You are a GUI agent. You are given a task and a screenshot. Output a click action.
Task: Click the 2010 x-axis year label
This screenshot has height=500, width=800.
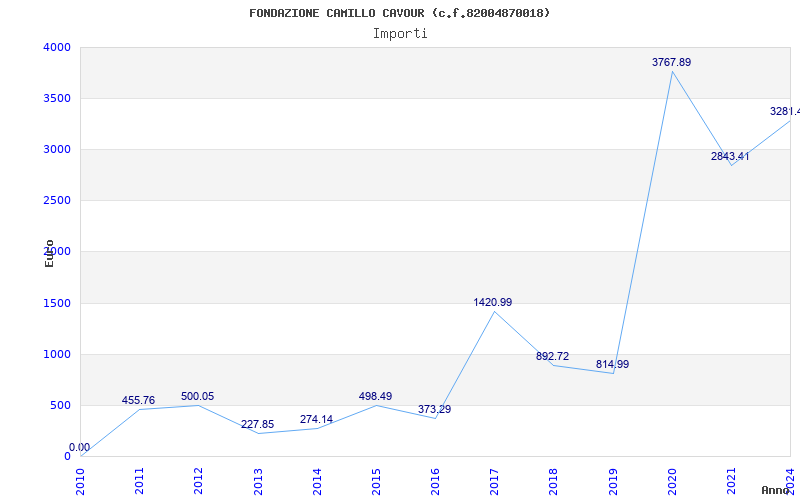tap(81, 481)
